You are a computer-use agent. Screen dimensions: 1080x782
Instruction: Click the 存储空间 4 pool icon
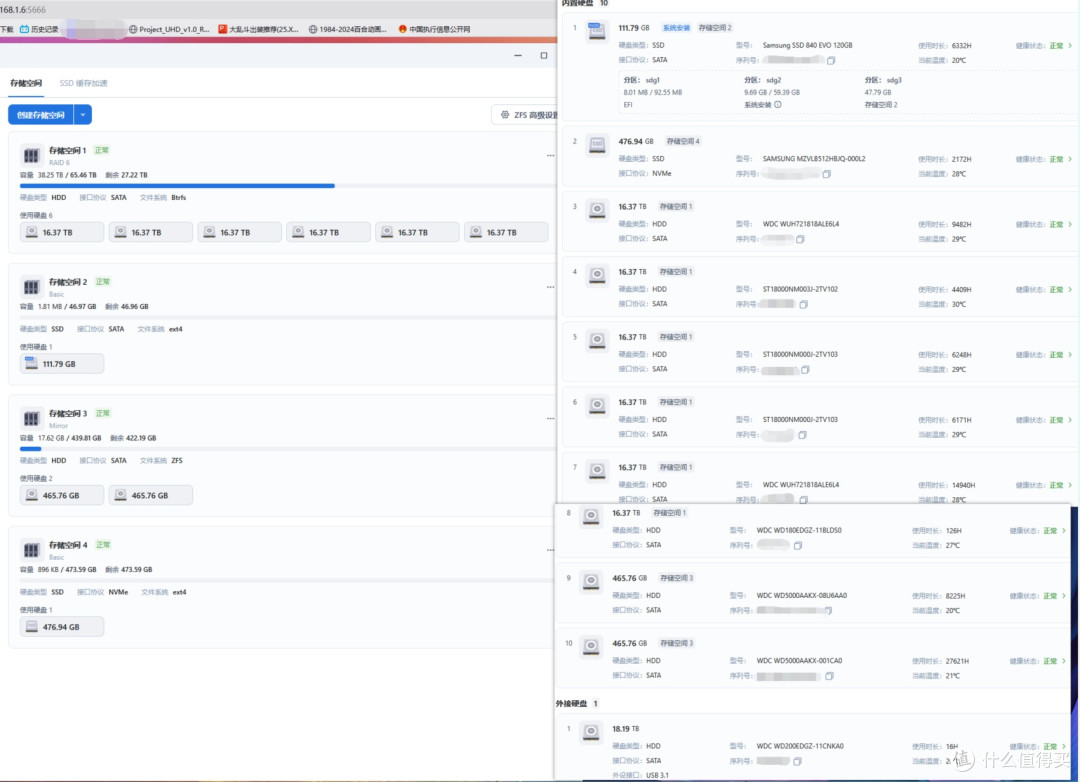pos(32,550)
